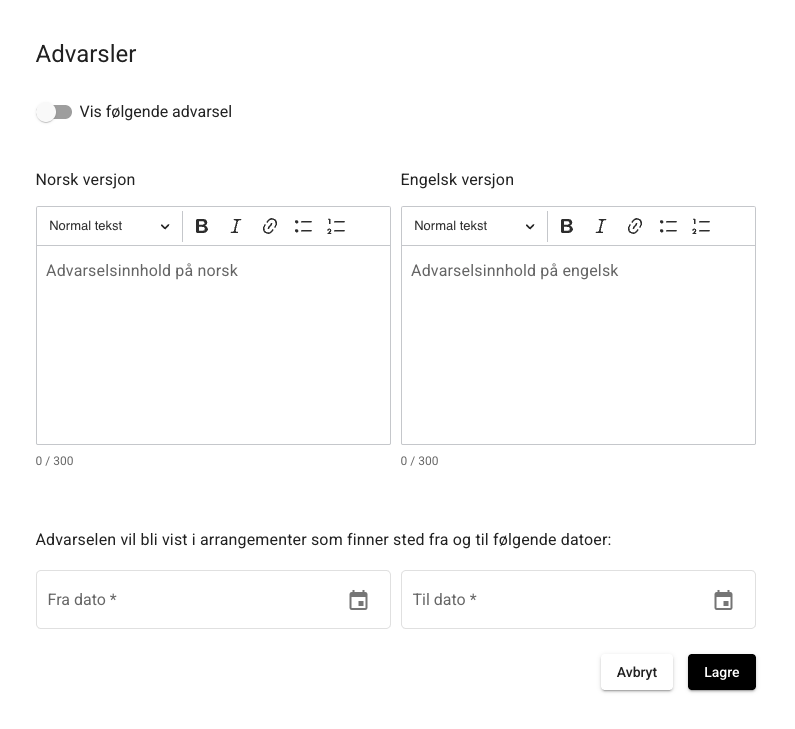Open calendar picker for 'Fra dato'
The height and width of the screenshot is (729, 795).
click(x=358, y=600)
